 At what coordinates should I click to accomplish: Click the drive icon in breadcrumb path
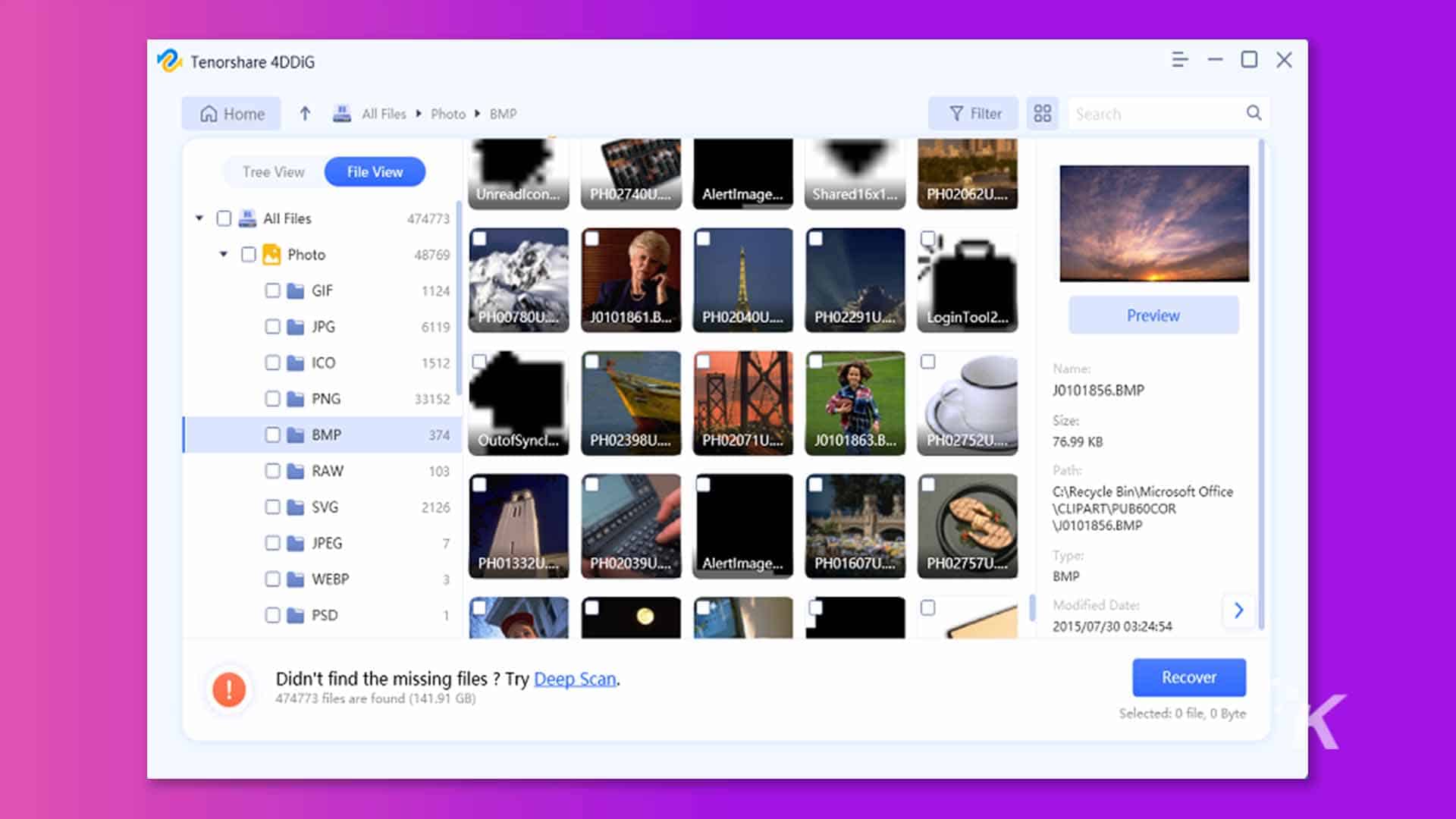point(342,114)
